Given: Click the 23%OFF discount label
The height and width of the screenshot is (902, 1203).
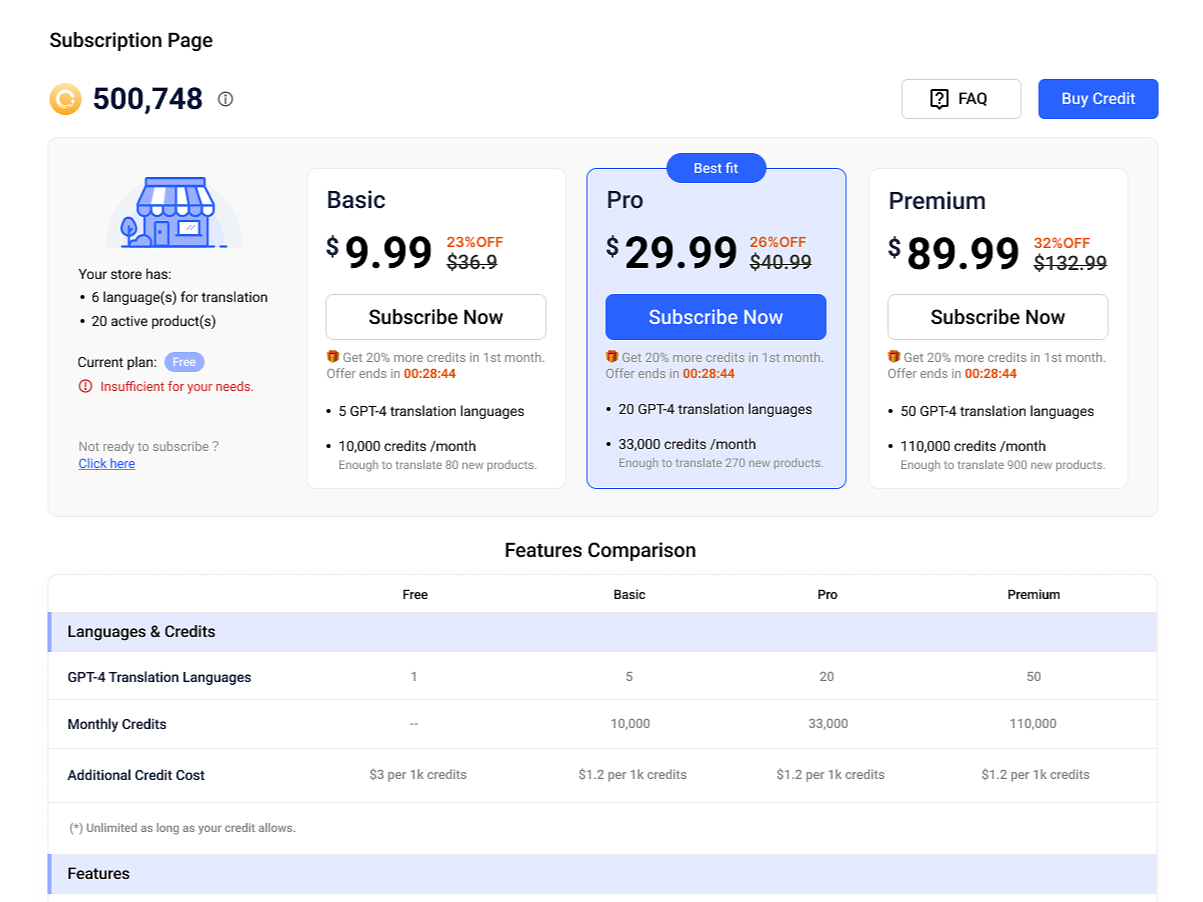Looking at the screenshot, I should point(474,242).
